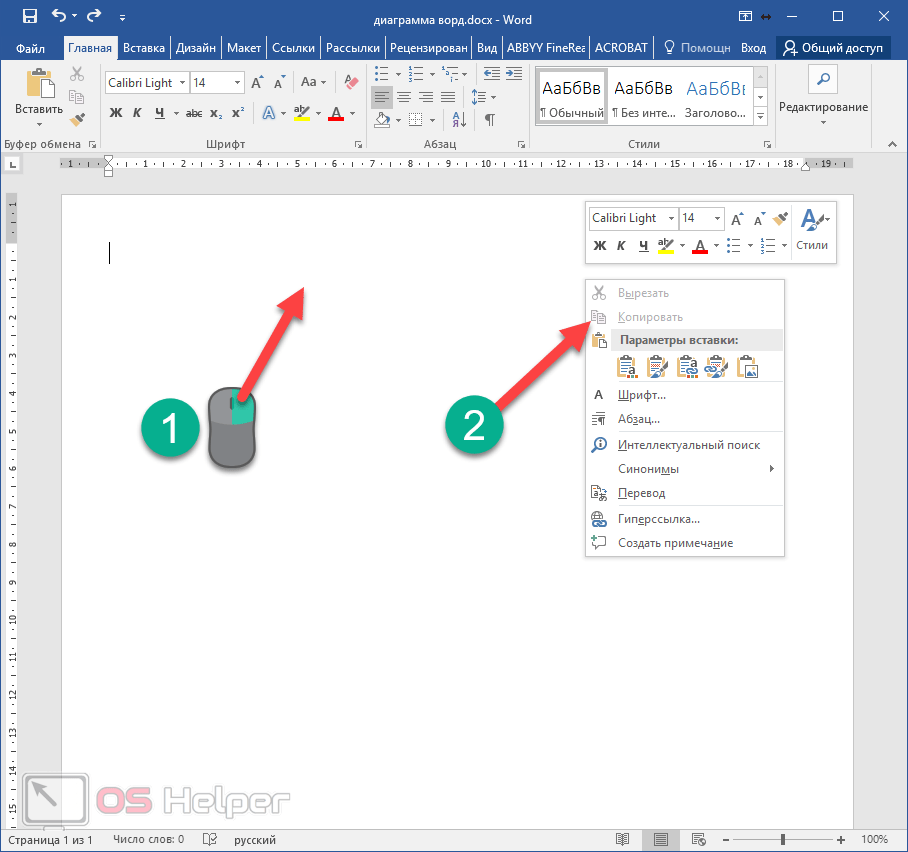Click the Save icon in title bar
908x852 pixels.
point(29,16)
